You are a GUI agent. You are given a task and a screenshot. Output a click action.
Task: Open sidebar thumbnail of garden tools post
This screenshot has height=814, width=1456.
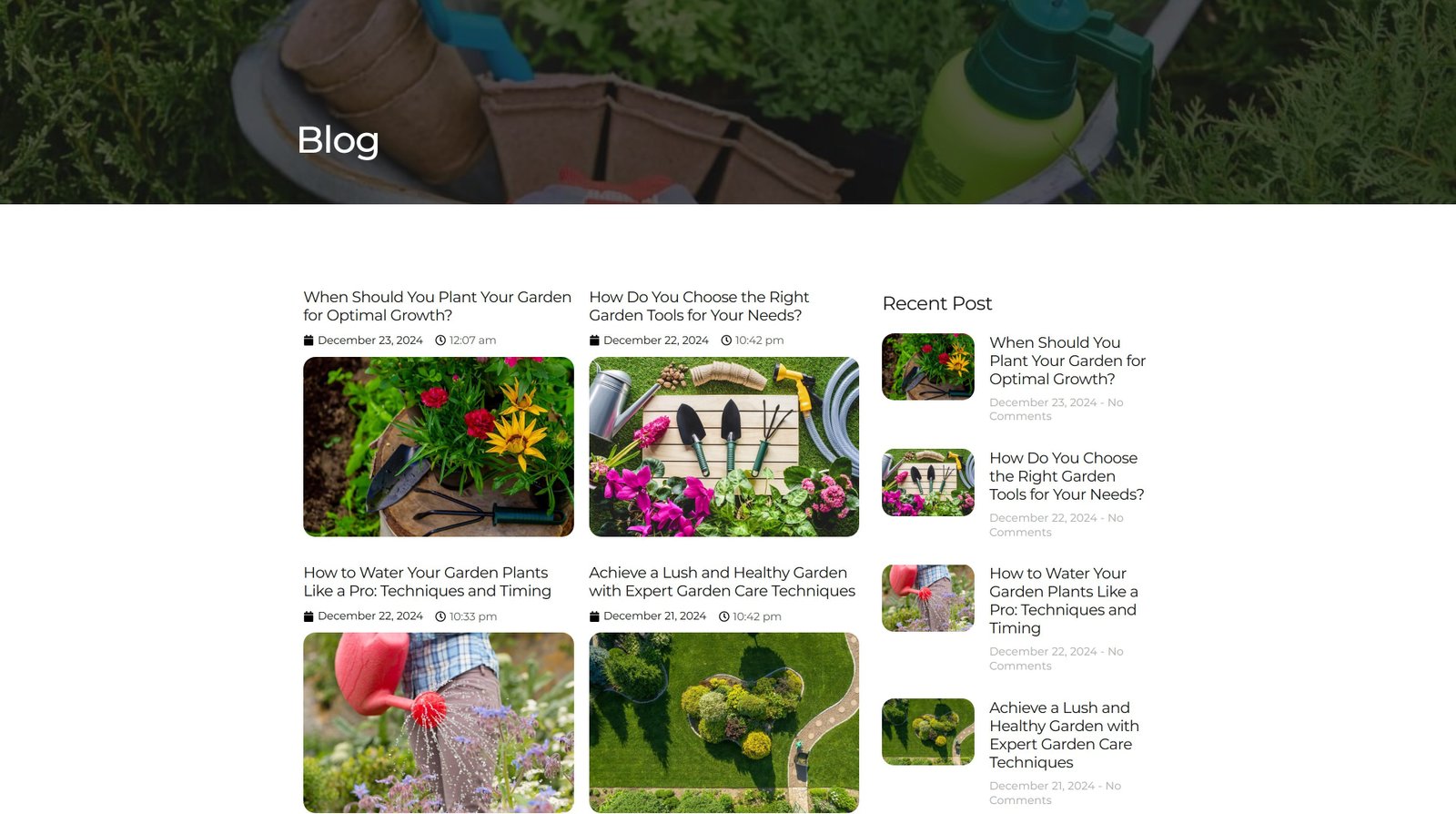(928, 483)
